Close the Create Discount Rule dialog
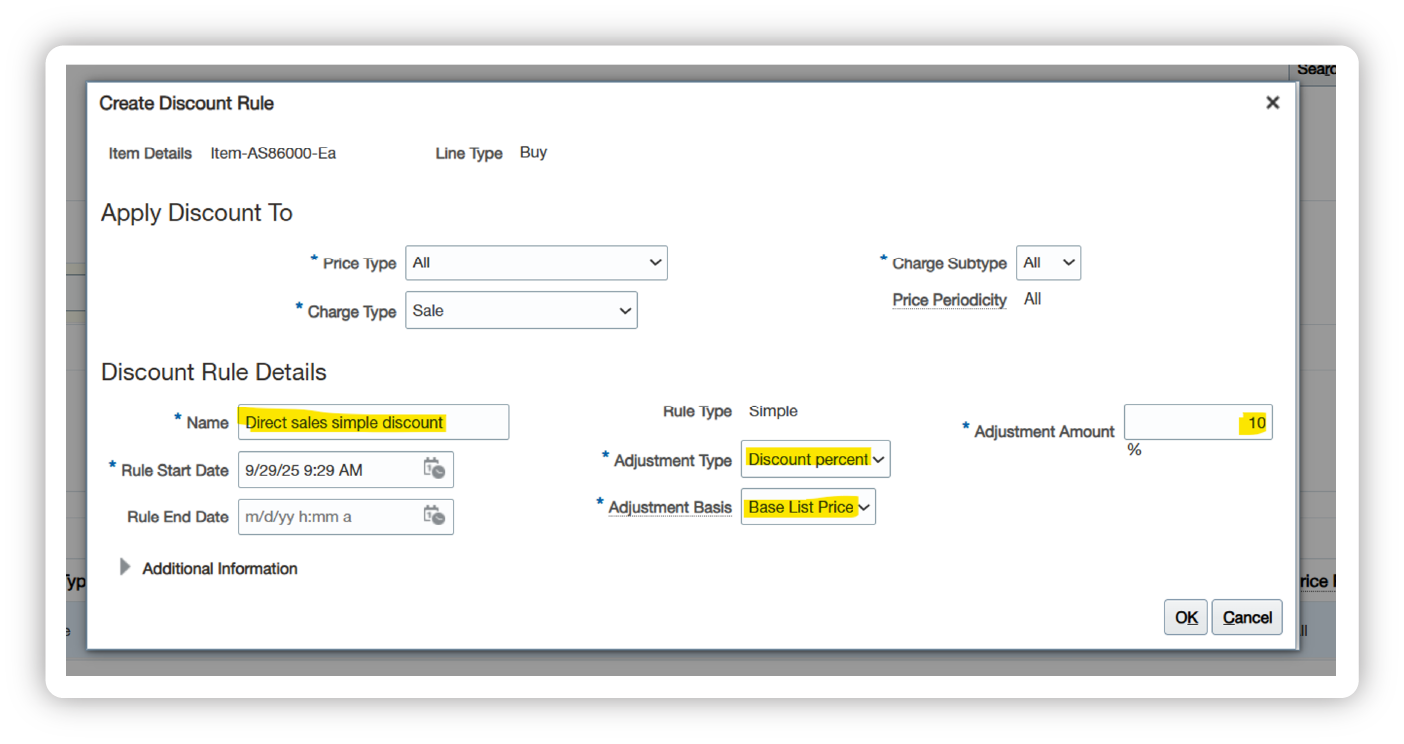This screenshot has width=1404, height=744. [x=1272, y=103]
